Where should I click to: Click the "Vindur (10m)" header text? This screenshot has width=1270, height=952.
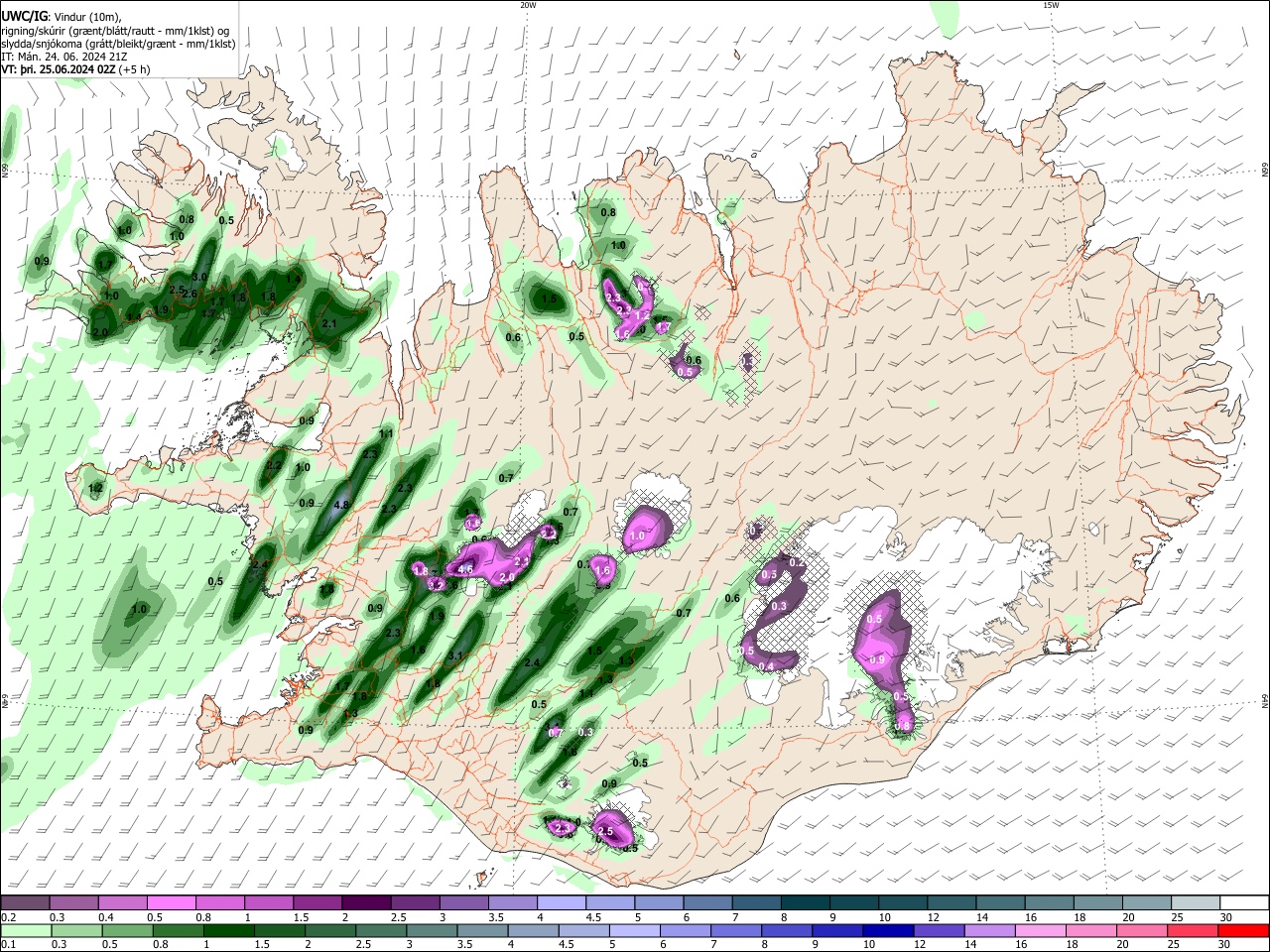[x=86, y=17]
